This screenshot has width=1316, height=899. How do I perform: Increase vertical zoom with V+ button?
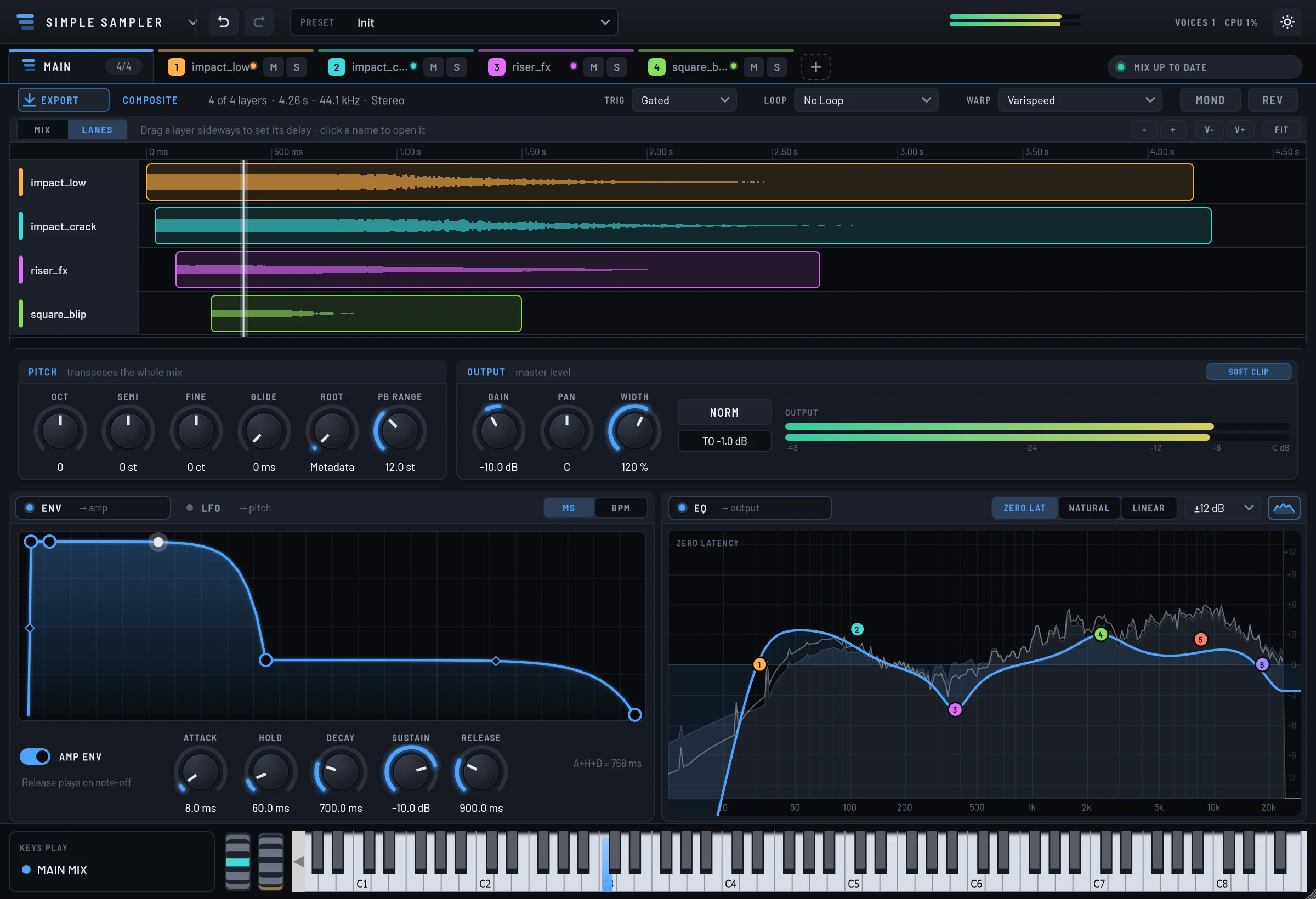coord(1240,129)
